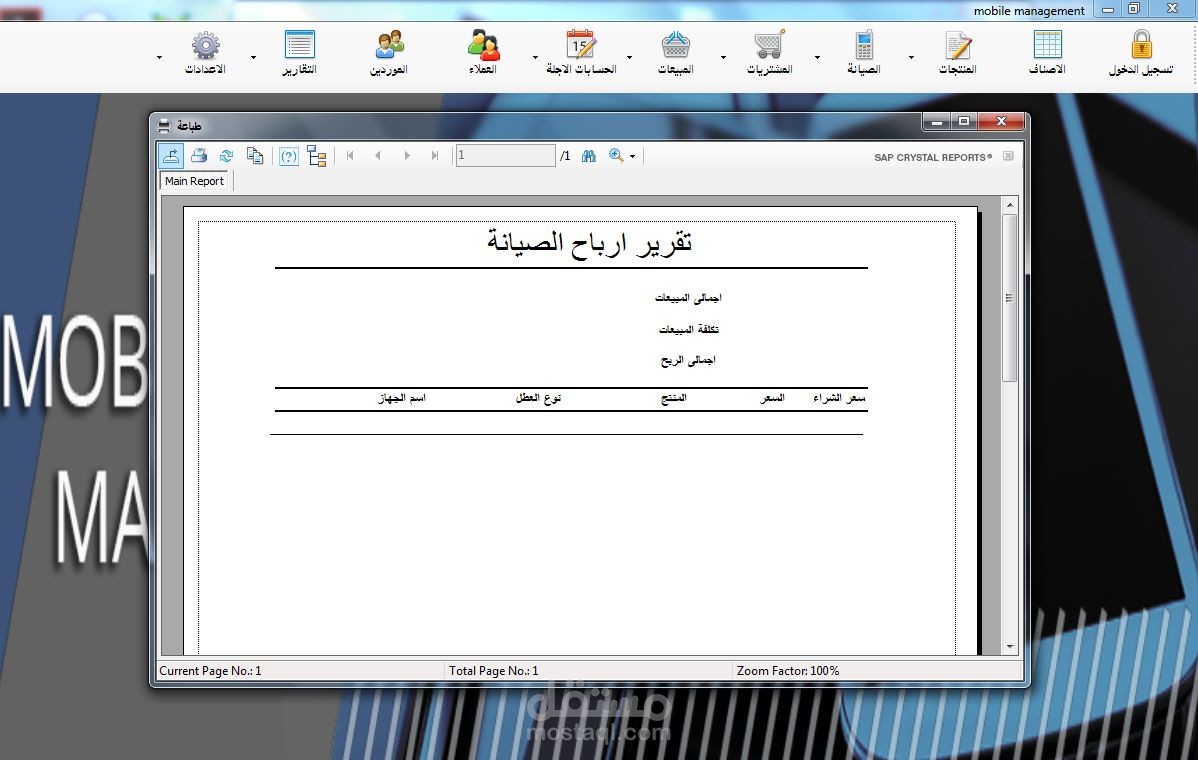Expand the المشتريات dropdown arrow
This screenshot has height=760, width=1198.
point(724,57)
